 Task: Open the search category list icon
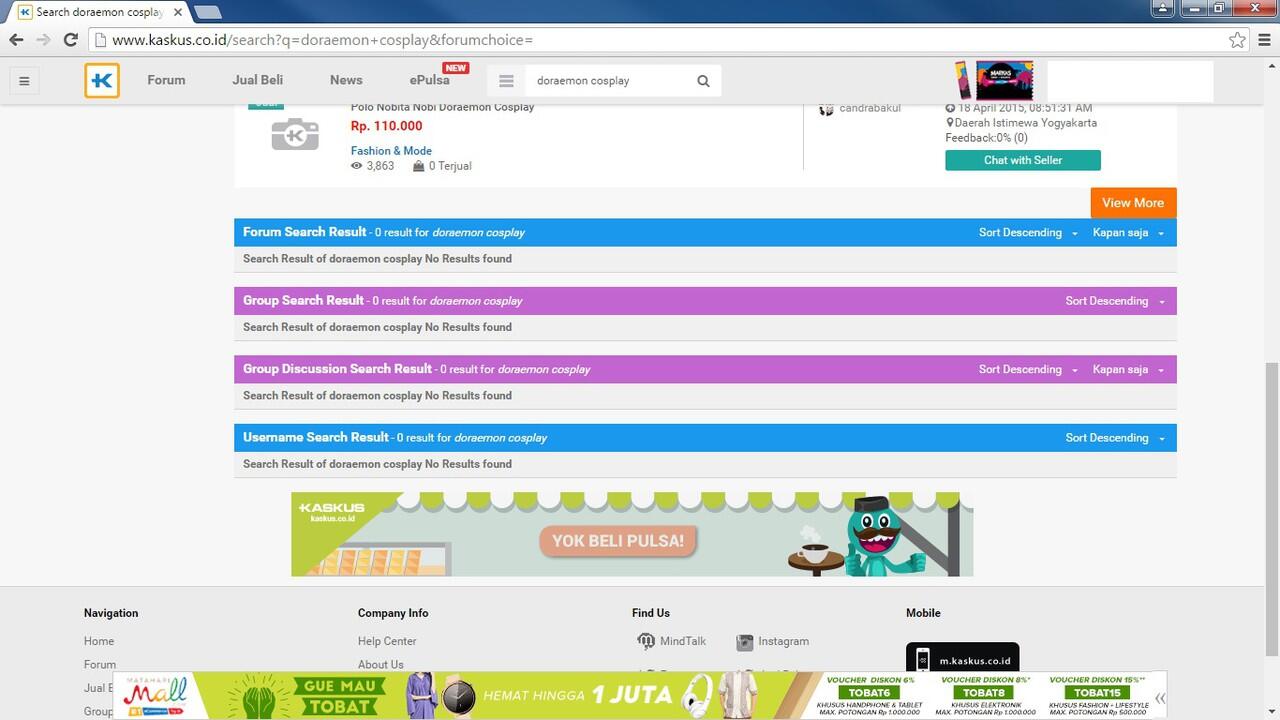coord(506,81)
